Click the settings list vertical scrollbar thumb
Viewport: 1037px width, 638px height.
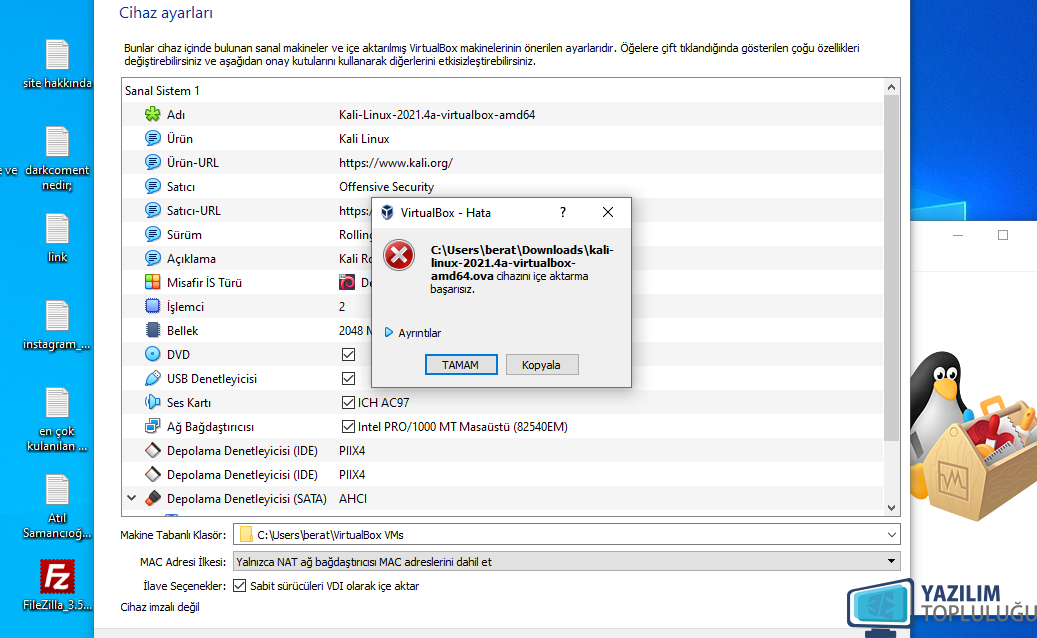[892, 268]
